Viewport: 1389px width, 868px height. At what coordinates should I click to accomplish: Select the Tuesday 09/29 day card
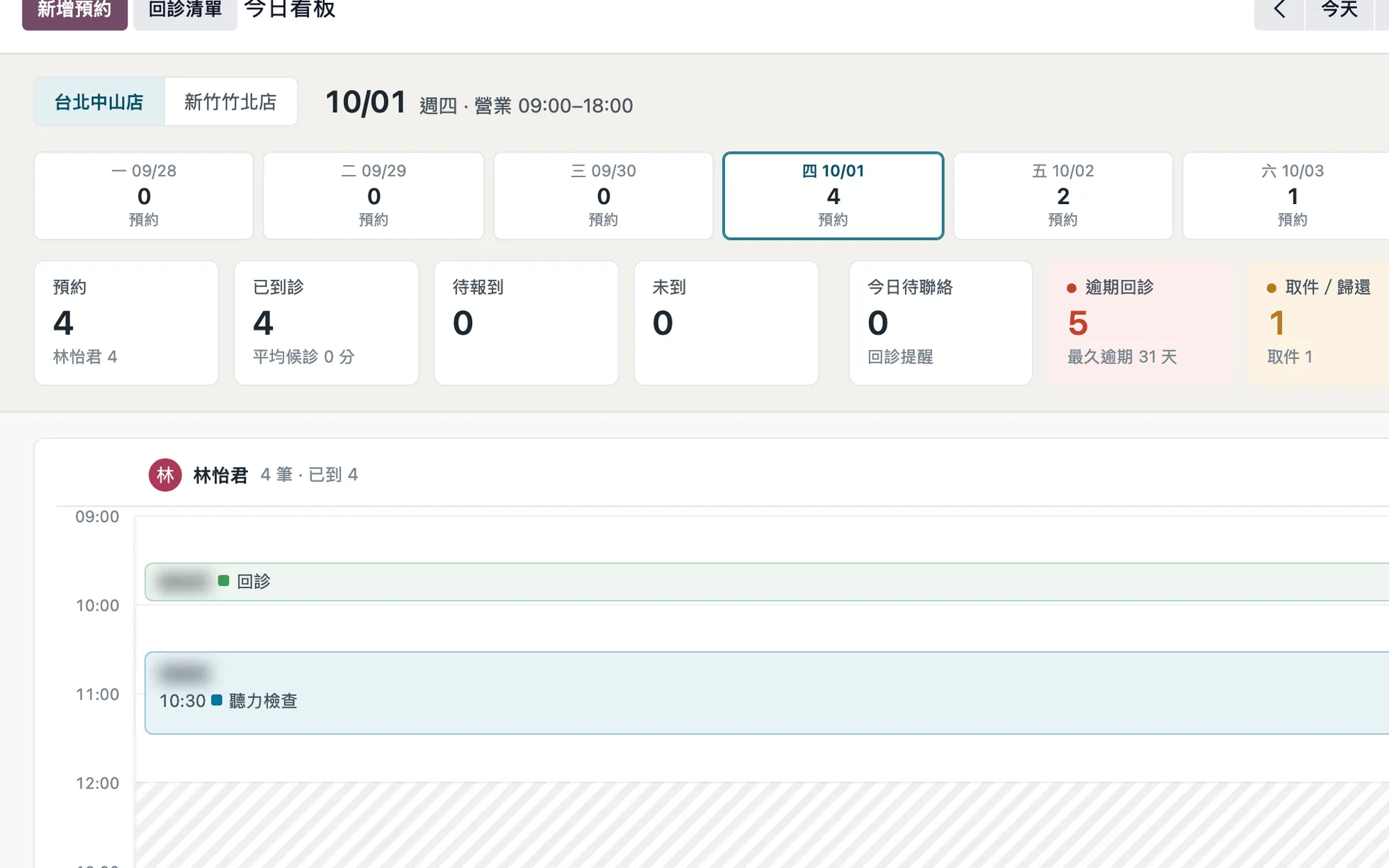(x=373, y=196)
